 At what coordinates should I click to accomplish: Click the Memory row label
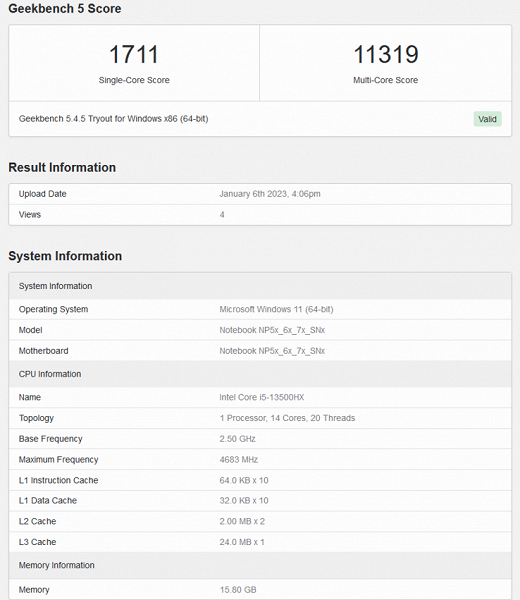coord(34,590)
